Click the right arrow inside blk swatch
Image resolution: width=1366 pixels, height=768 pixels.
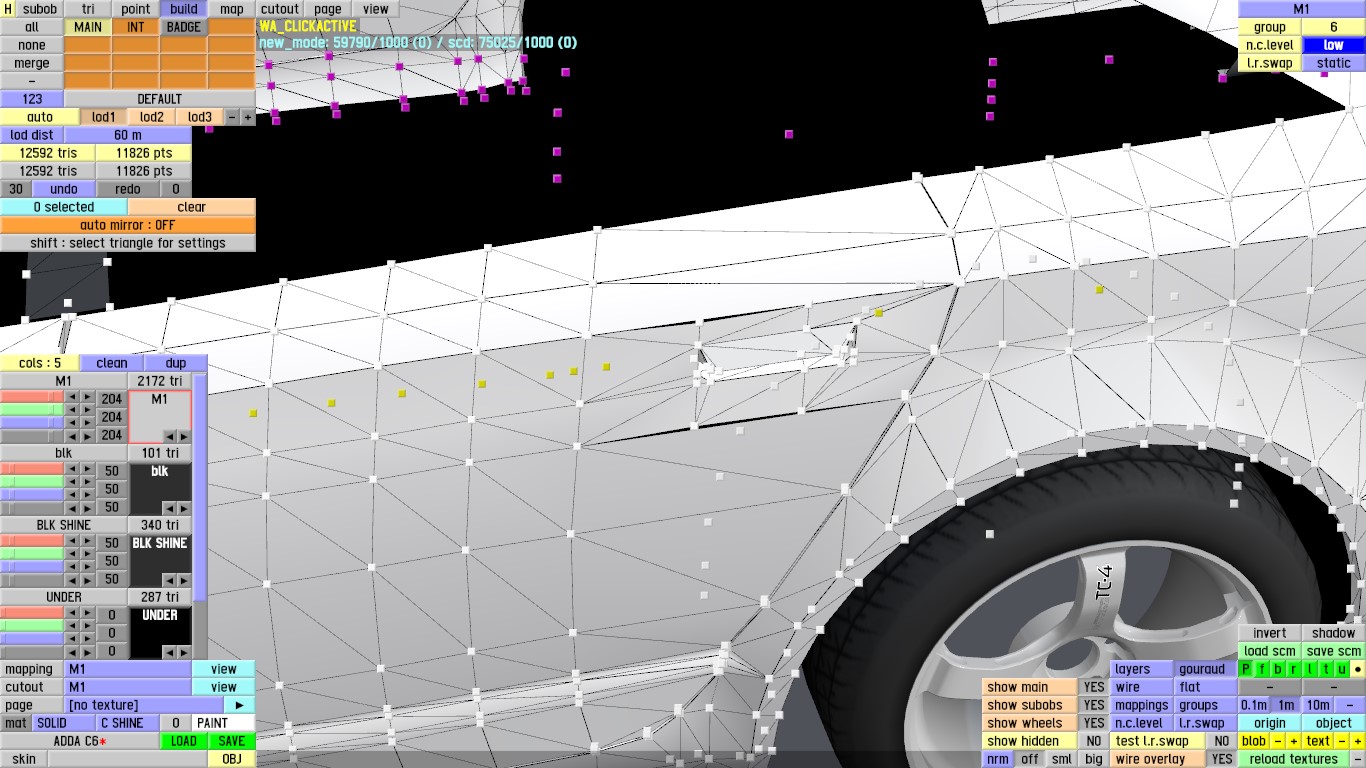tap(183, 508)
